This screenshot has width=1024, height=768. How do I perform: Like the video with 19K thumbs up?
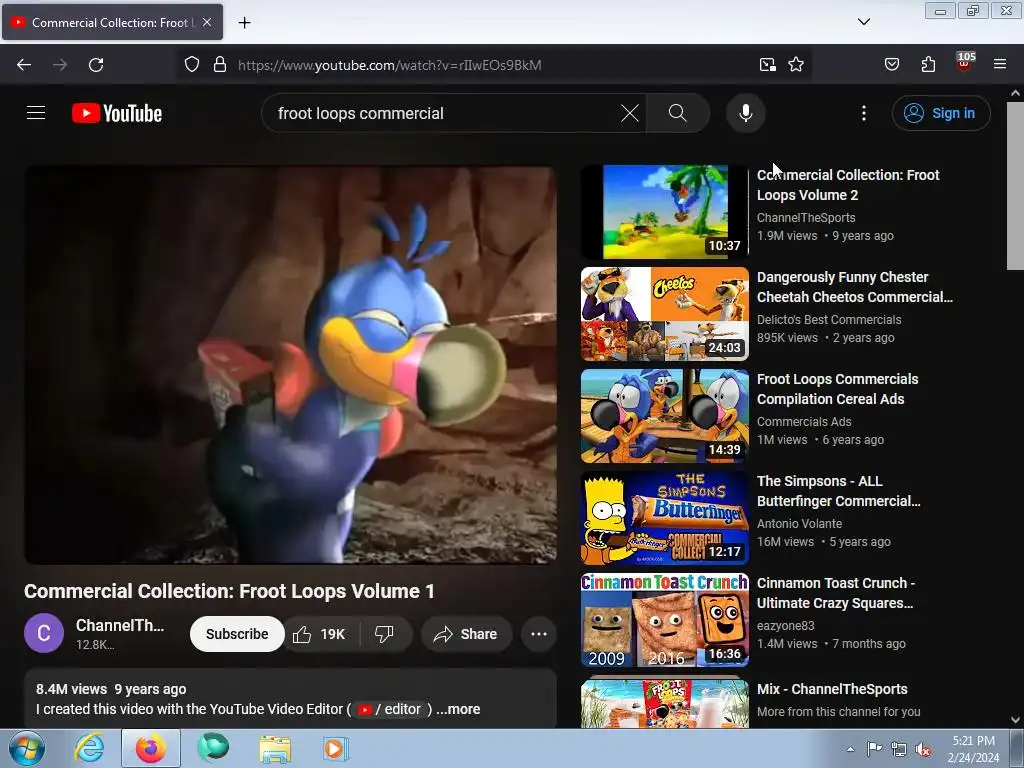(x=321, y=634)
